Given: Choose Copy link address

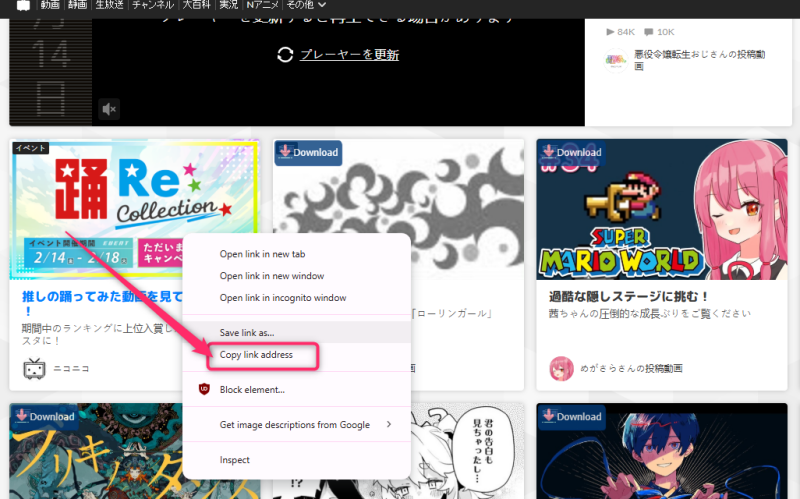Looking at the screenshot, I should (296, 355).
